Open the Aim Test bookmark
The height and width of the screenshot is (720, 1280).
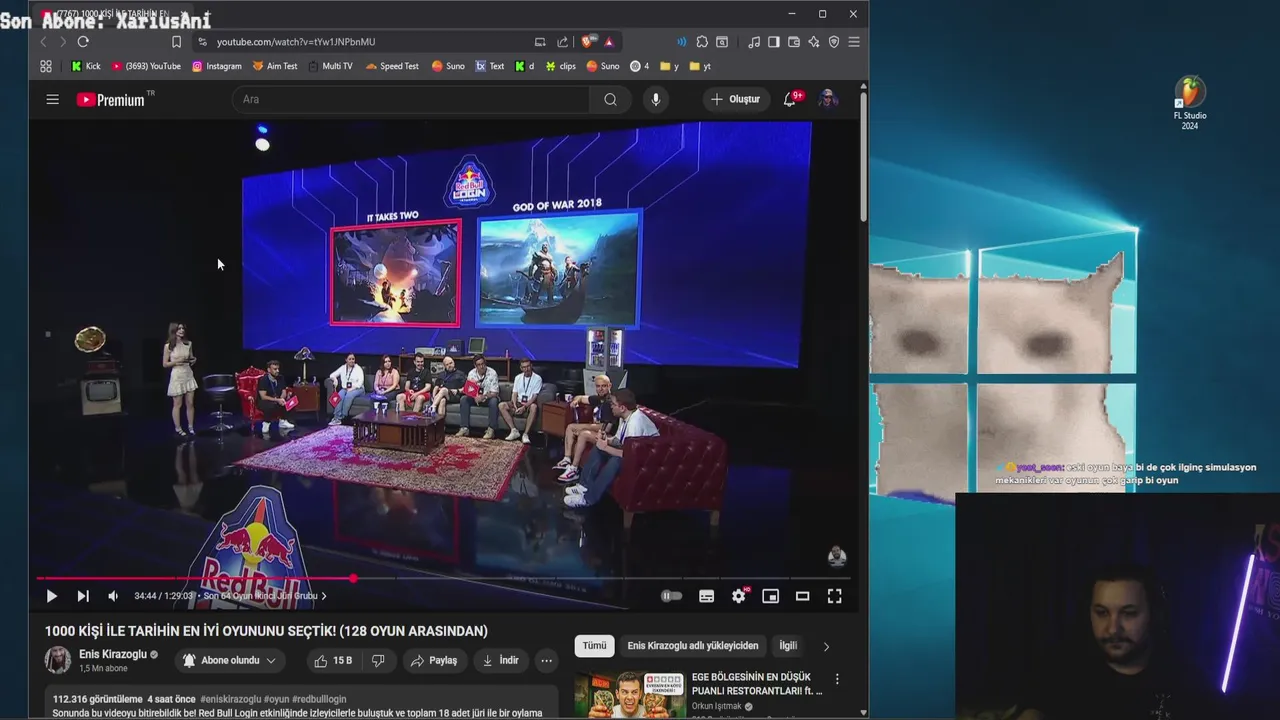[x=275, y=66]
